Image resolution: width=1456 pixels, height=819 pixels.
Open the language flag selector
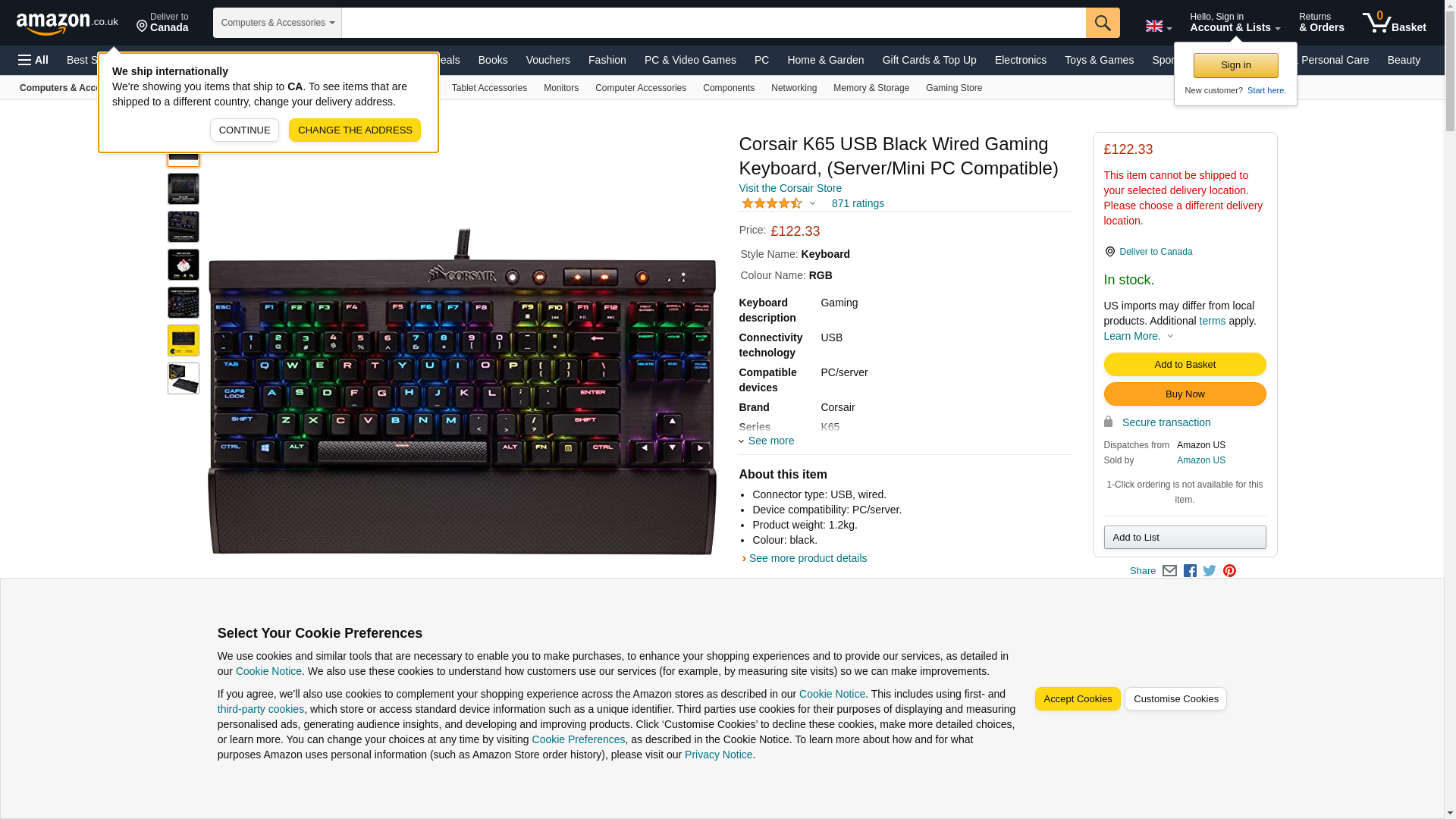click(1158, 26)
